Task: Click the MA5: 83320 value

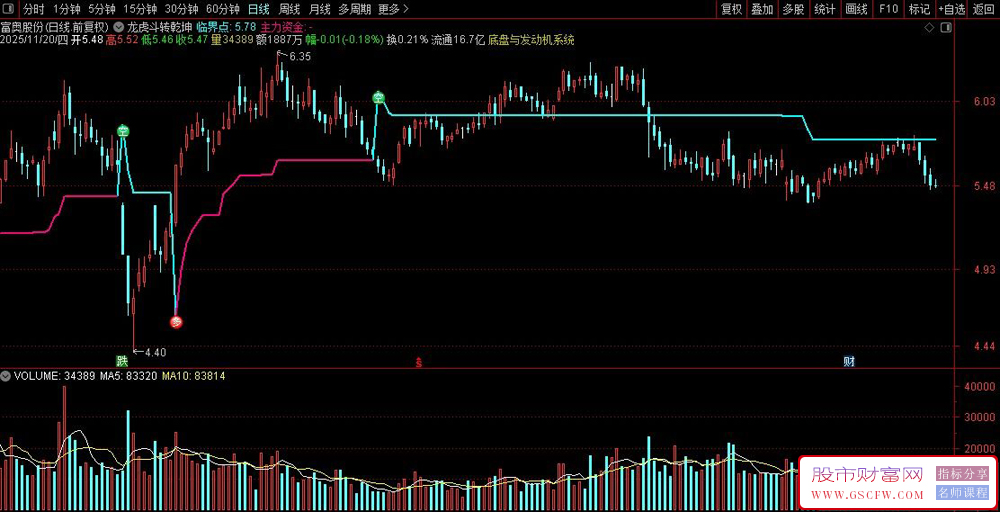Action: click(128, 376)
